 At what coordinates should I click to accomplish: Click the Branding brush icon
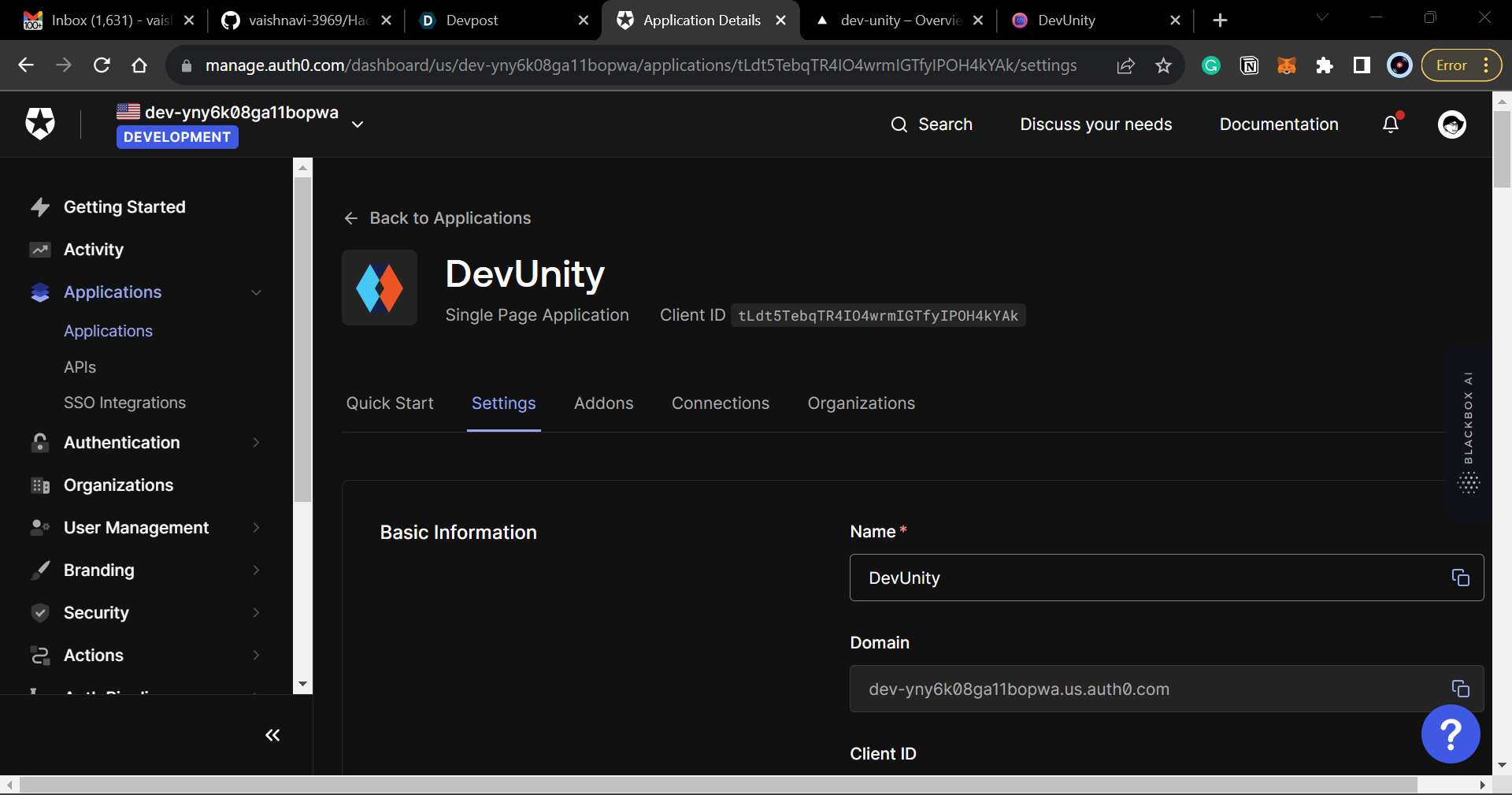tap(40, 570)
